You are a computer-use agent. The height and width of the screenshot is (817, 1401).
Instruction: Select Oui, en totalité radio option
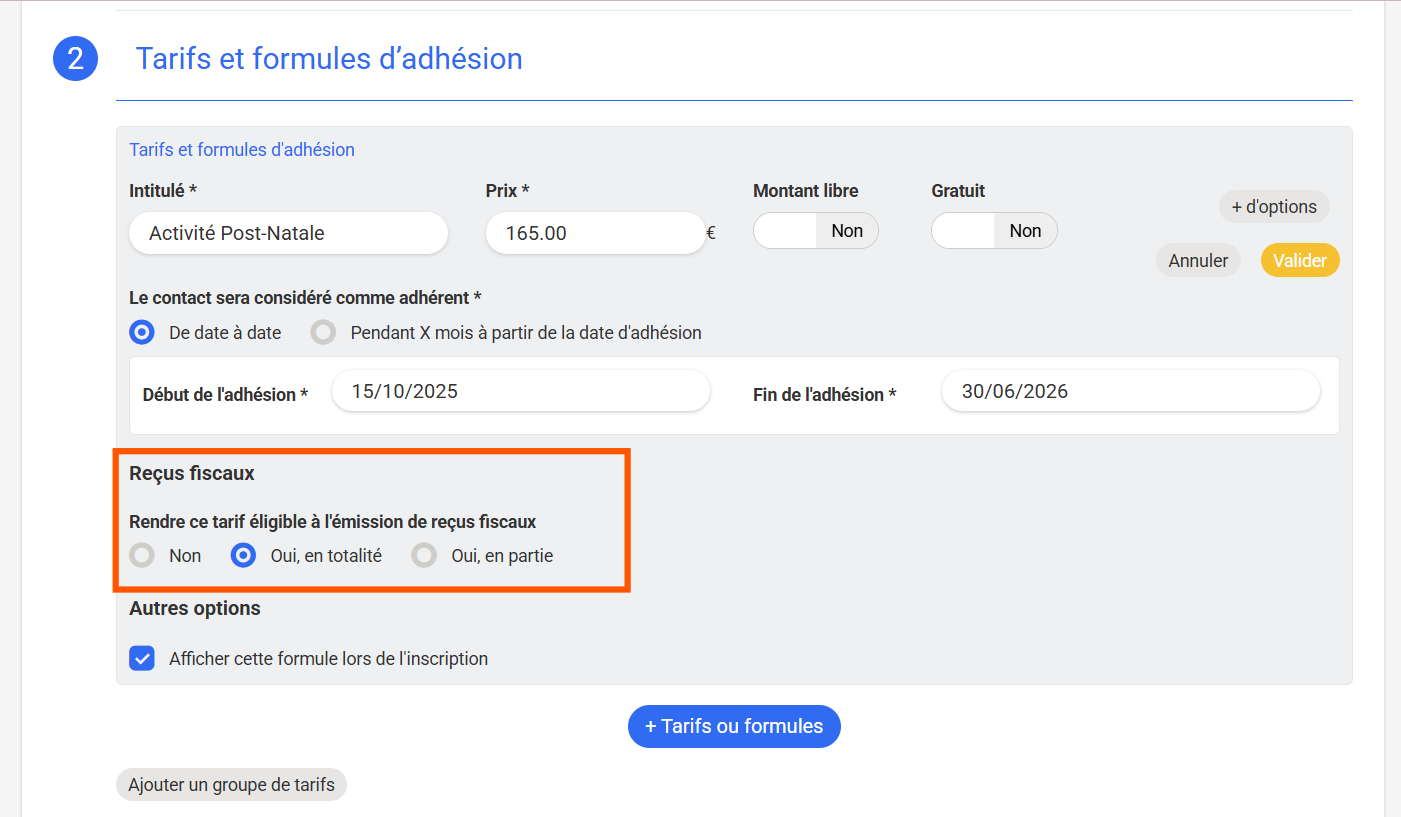(243, 555)
